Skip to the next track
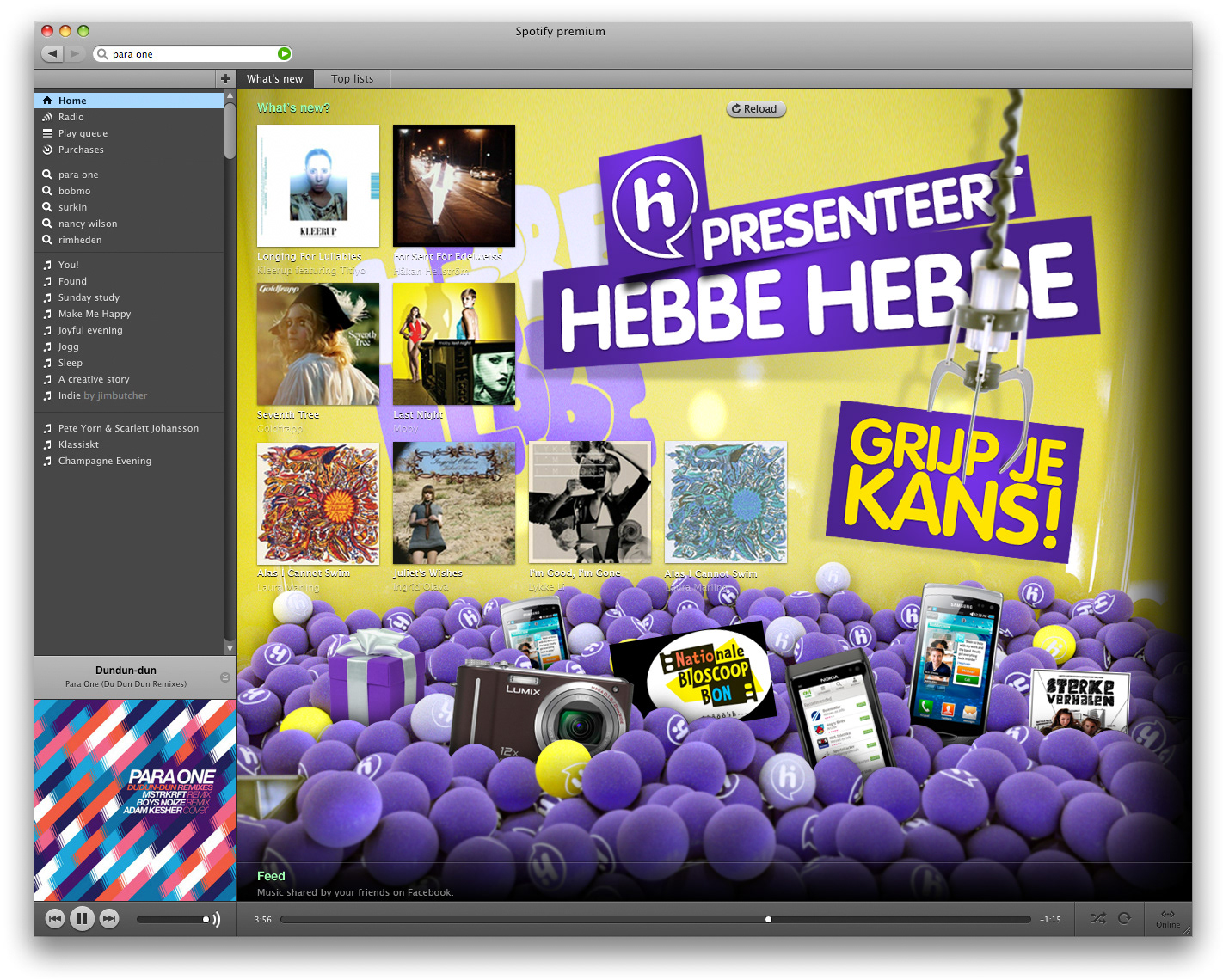 [x=108, y=919]
